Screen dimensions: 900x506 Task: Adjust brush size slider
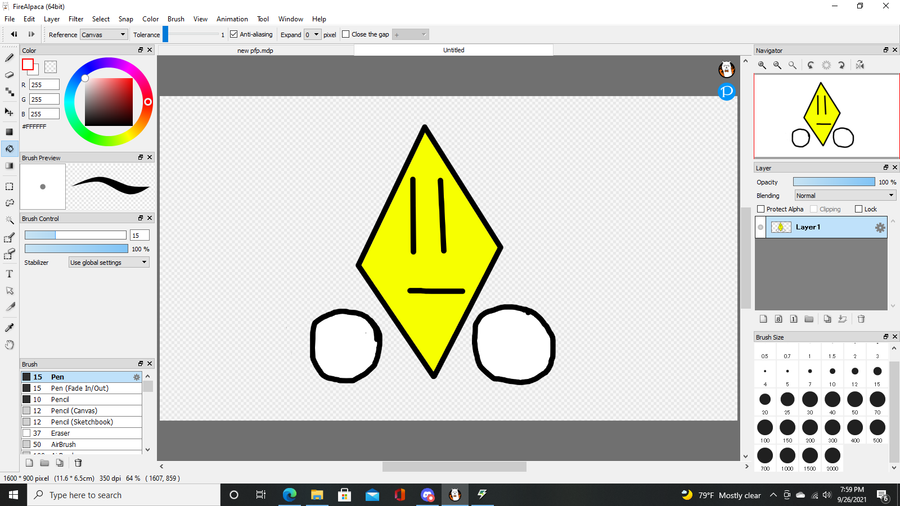pos(75,235)
